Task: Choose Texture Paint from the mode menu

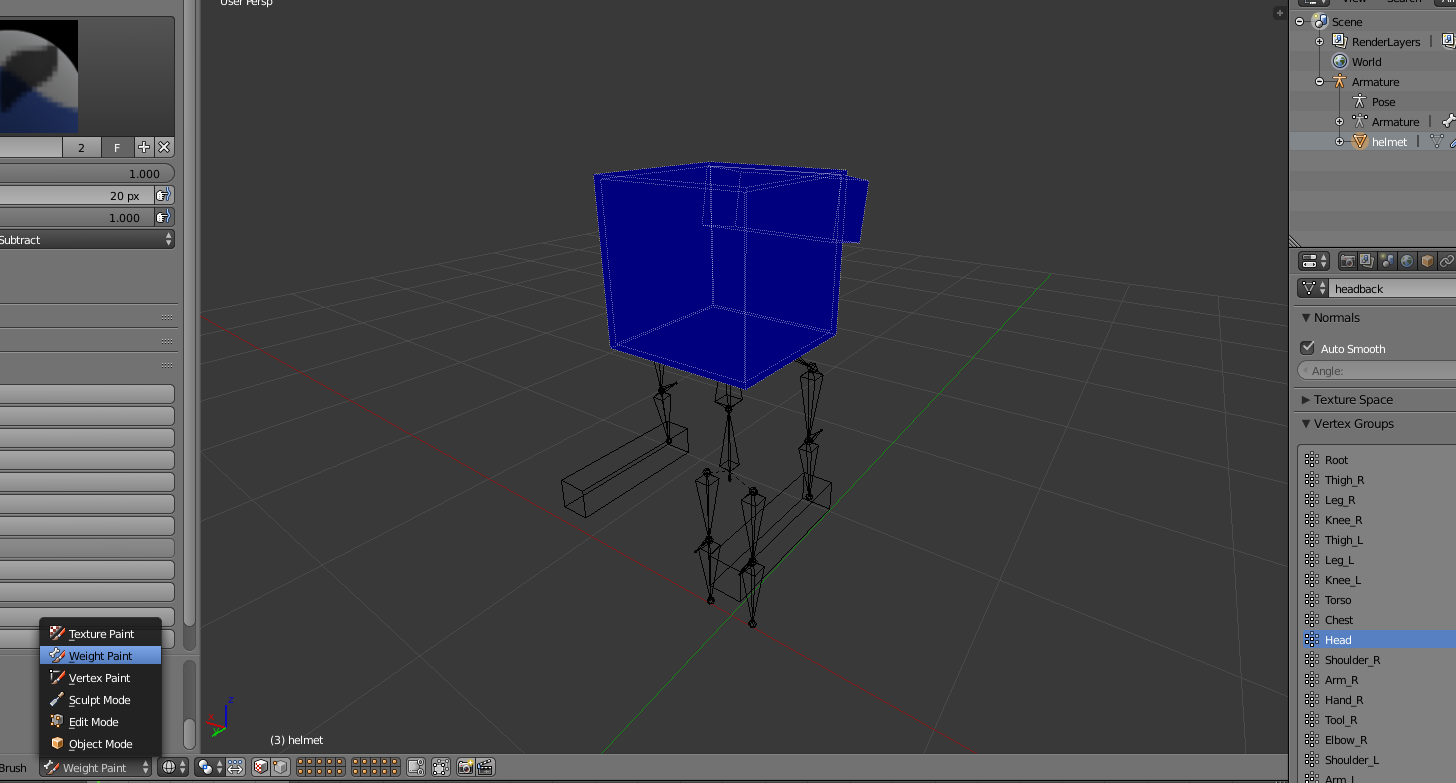Action: tap(100, 634)
